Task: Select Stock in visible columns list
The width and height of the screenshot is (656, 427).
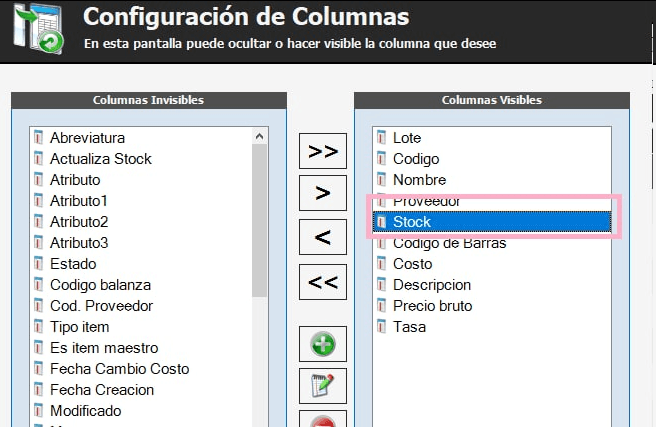Action: [x=412, y=222]
